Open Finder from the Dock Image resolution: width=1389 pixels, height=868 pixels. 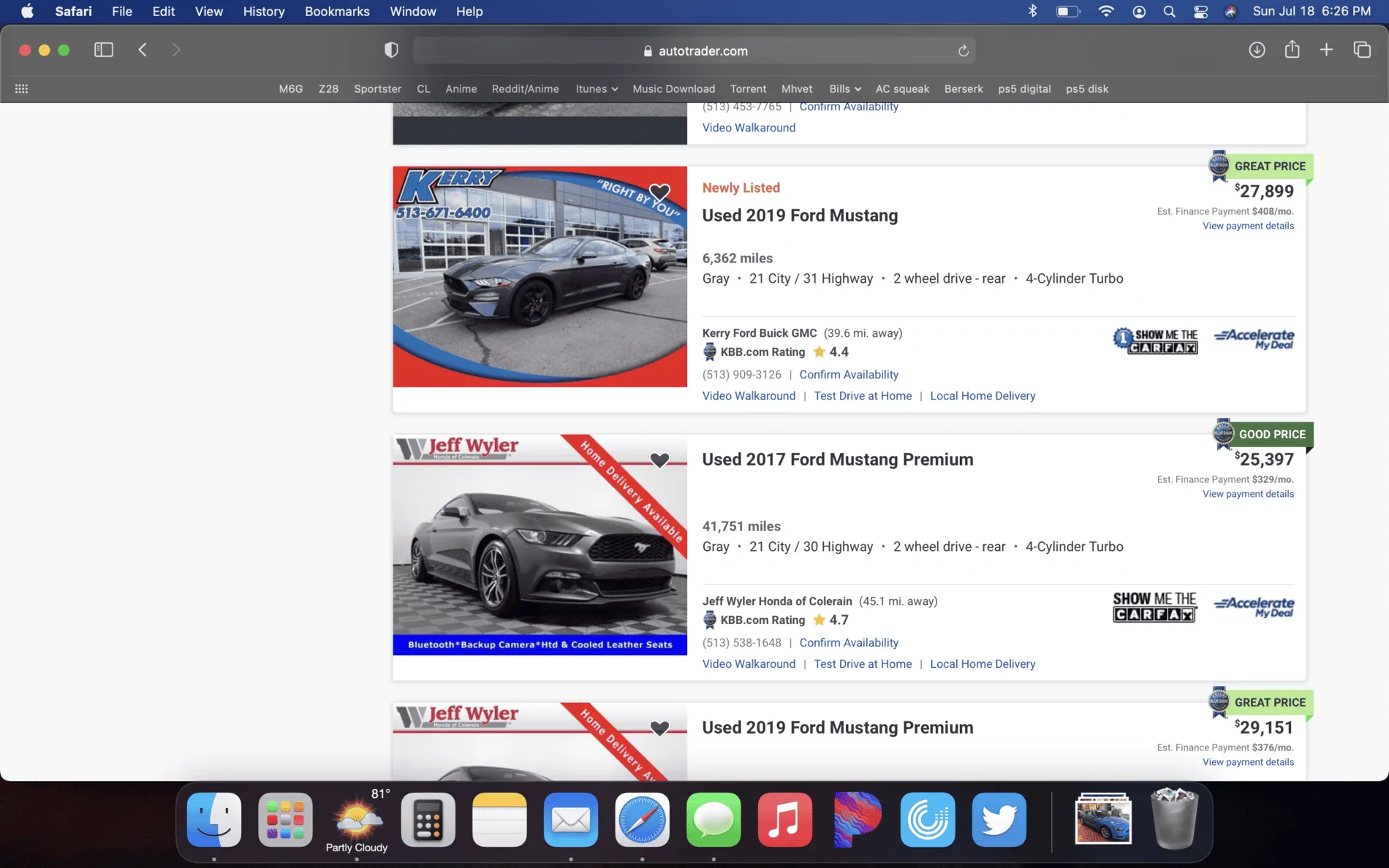213,819
